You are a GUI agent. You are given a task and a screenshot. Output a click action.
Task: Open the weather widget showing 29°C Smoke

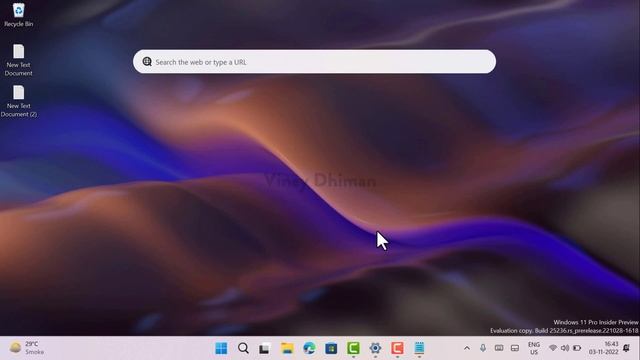[x=27, y=348]
